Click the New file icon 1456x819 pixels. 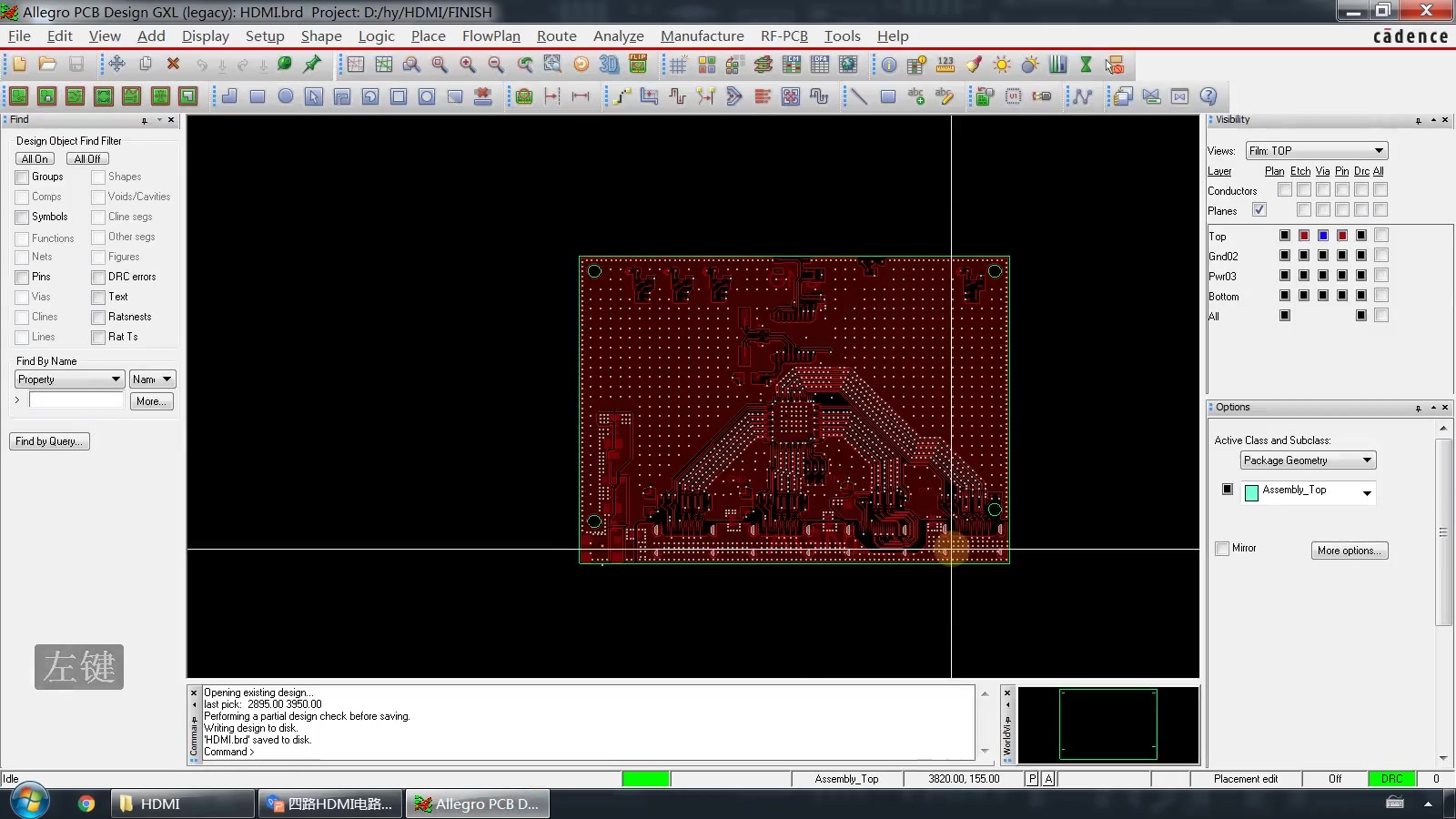pos(19,65)
